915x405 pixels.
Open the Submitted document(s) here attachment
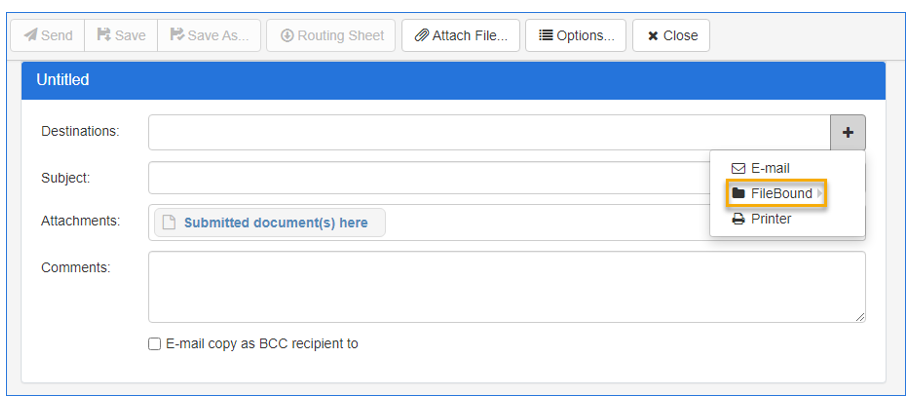(x=275, y=223)
